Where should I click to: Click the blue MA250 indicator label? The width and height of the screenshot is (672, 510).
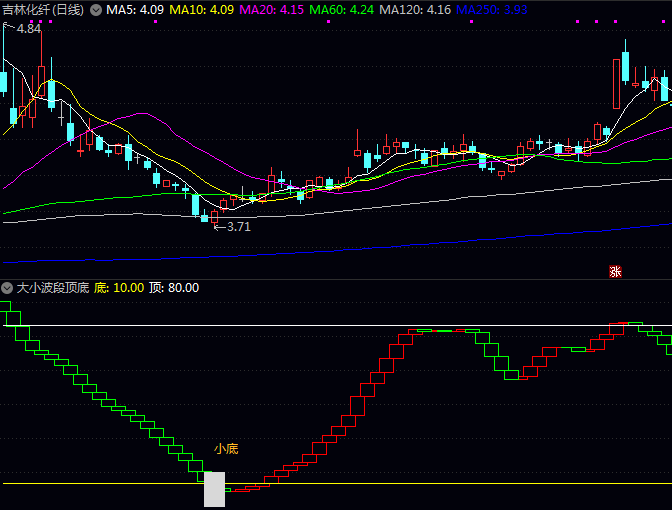493,10
